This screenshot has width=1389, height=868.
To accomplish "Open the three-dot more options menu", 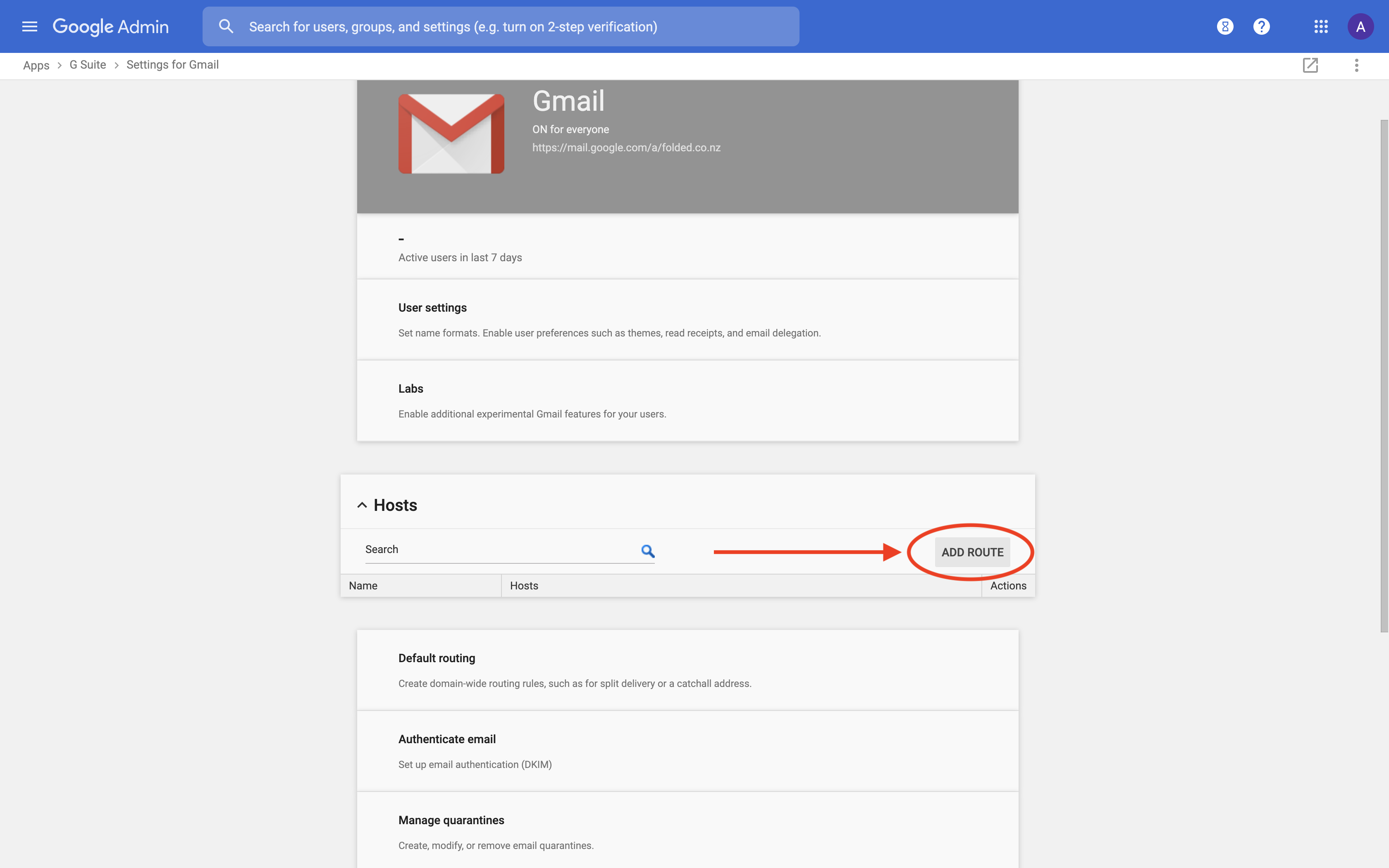I will pyautogui.click(x=1356, y=65).
